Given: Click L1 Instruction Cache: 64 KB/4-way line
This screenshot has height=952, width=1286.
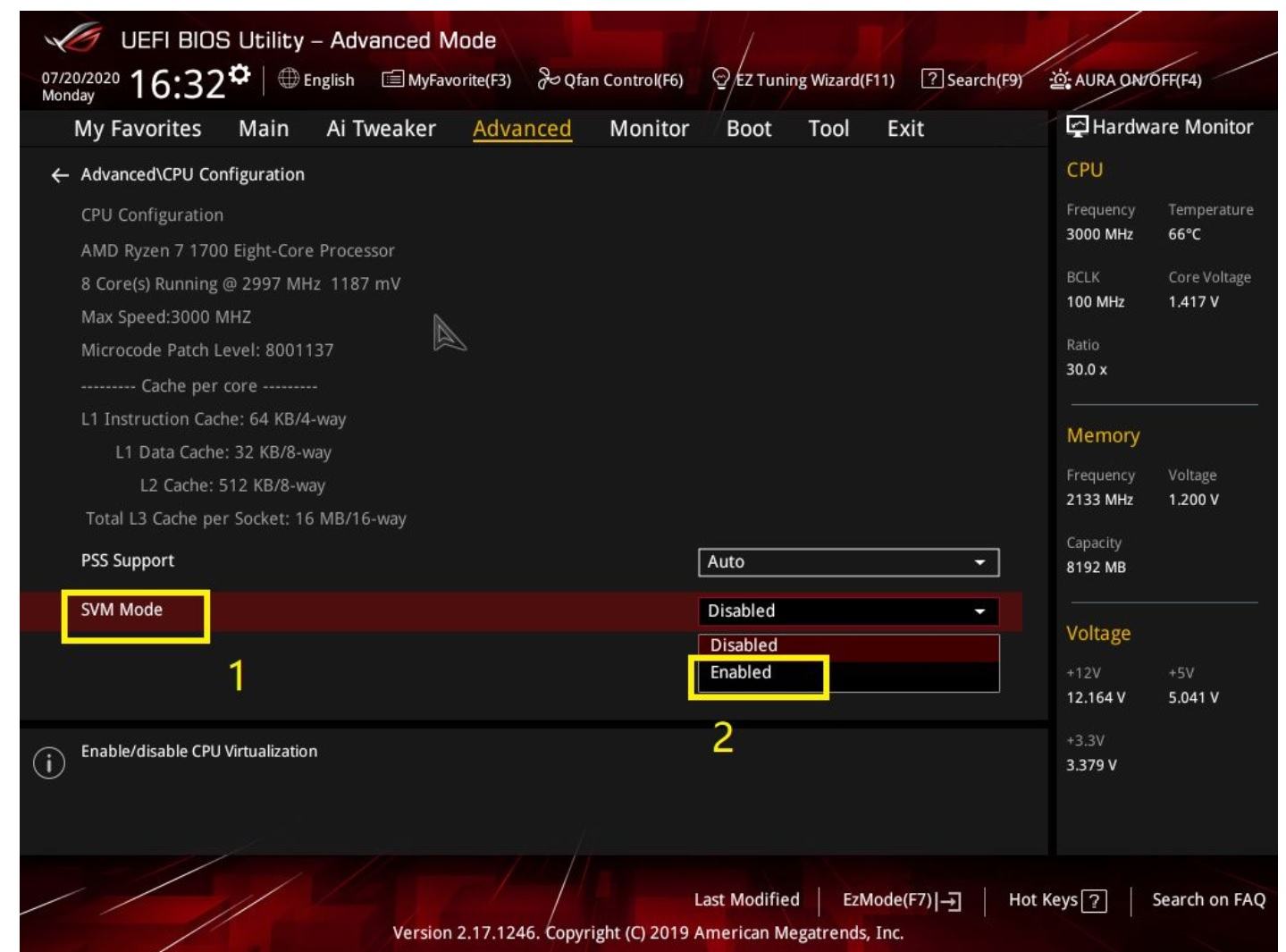Looking at the screenshot, I should [214, 419].
